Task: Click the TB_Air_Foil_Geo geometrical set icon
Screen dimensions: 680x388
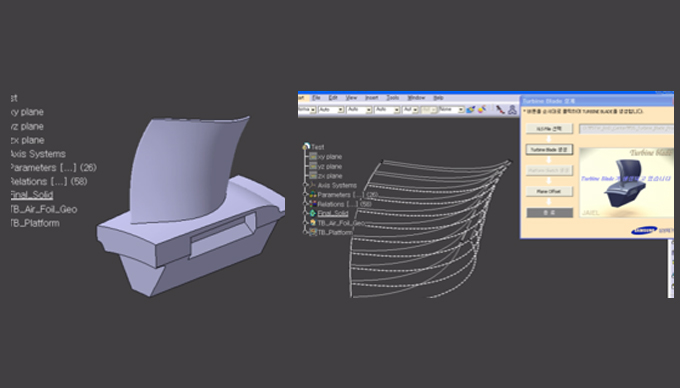Action: [313, 223]
